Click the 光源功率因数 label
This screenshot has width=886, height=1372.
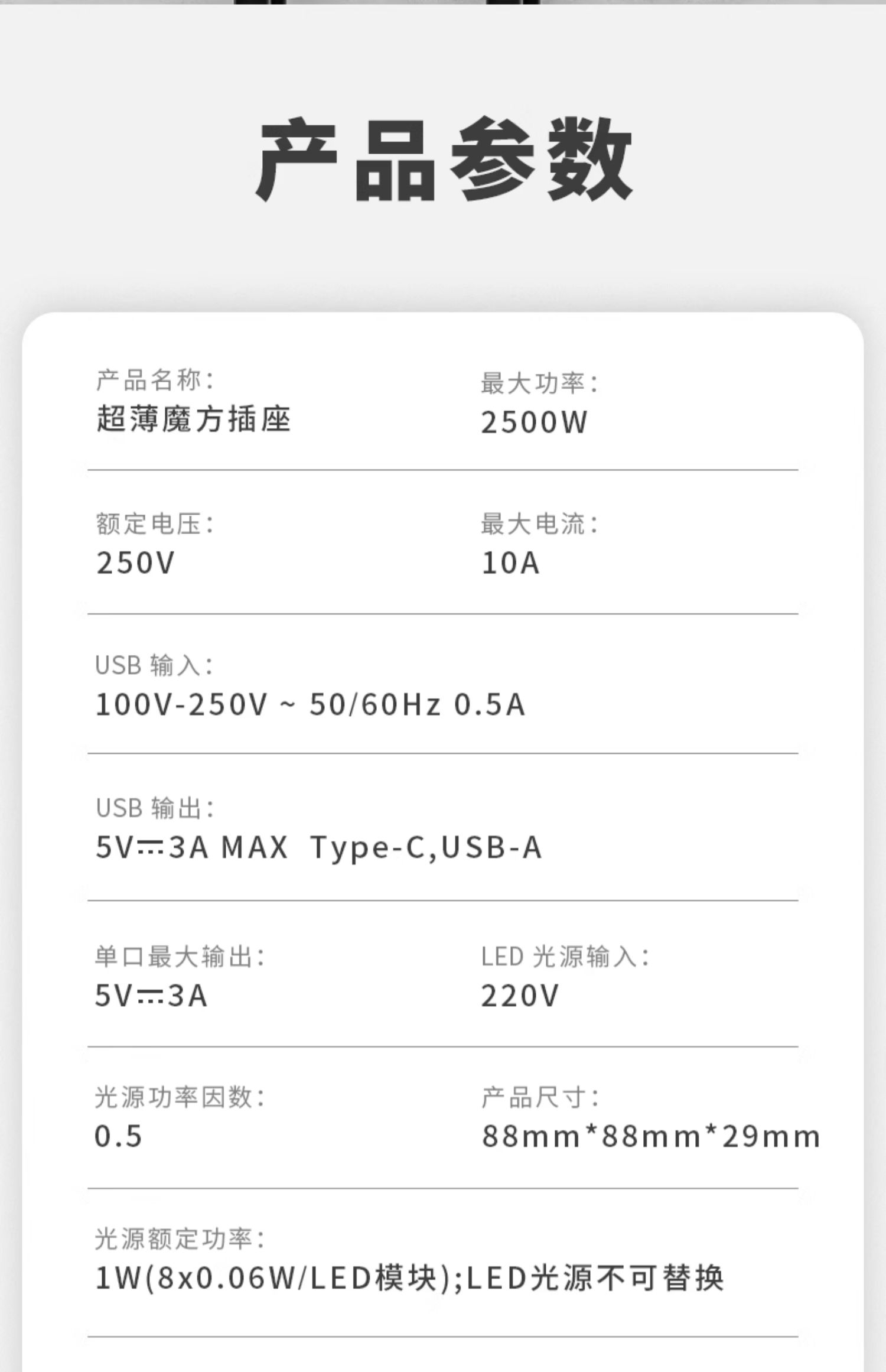(x=180, y=1097)
